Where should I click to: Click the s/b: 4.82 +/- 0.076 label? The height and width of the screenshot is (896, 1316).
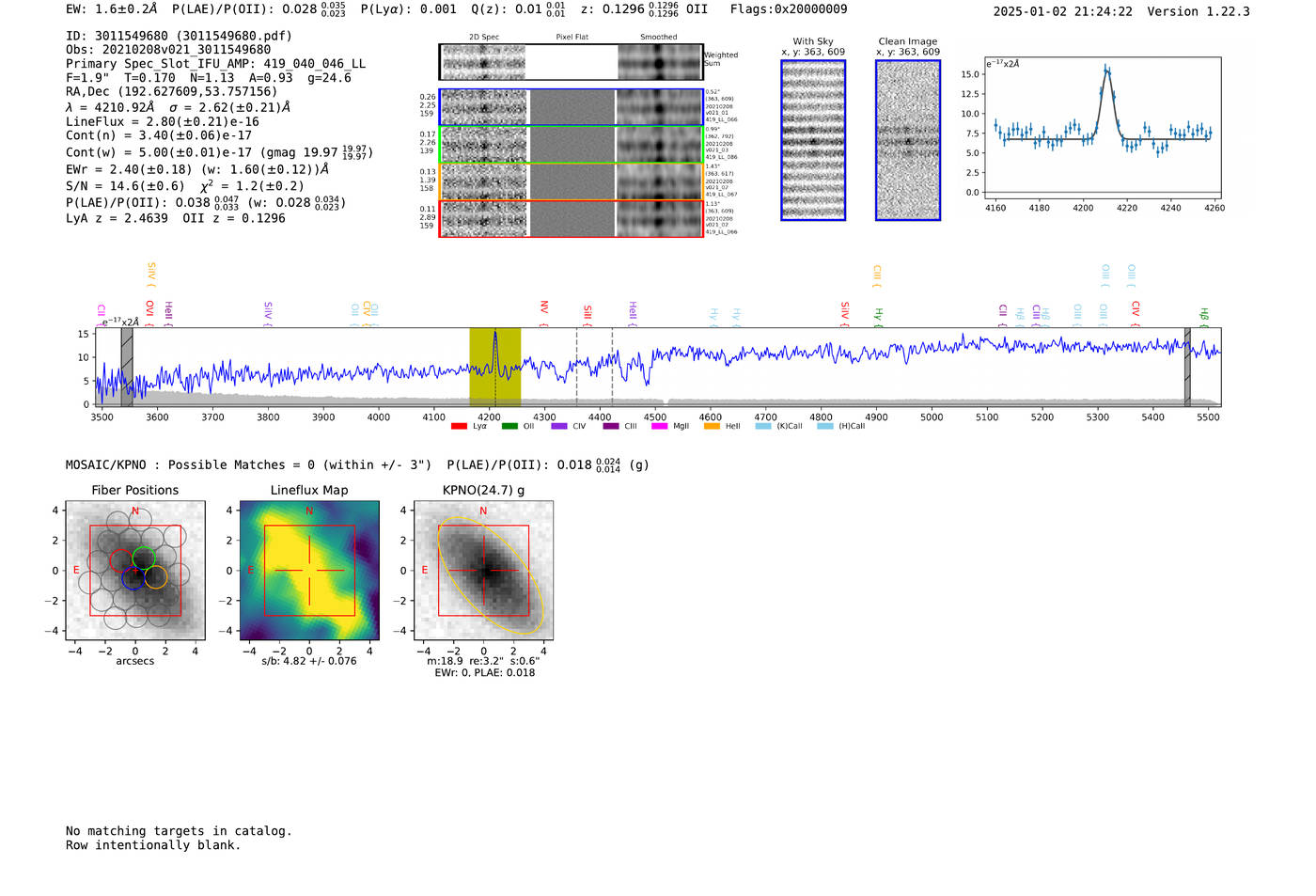(309, 661)
